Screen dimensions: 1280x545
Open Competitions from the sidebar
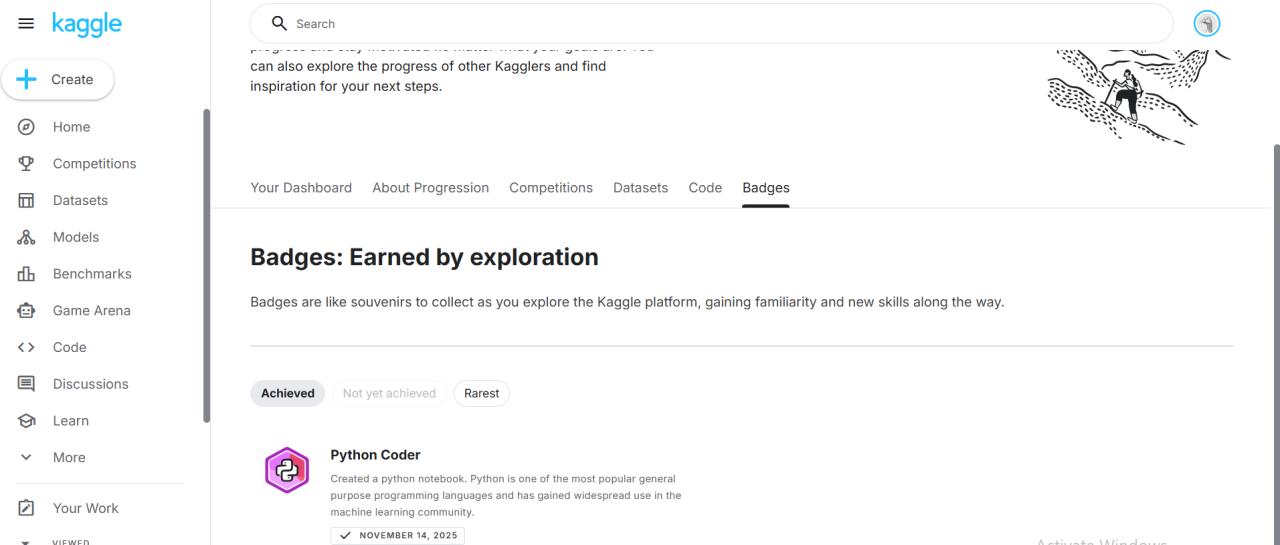tap(94, 164)
